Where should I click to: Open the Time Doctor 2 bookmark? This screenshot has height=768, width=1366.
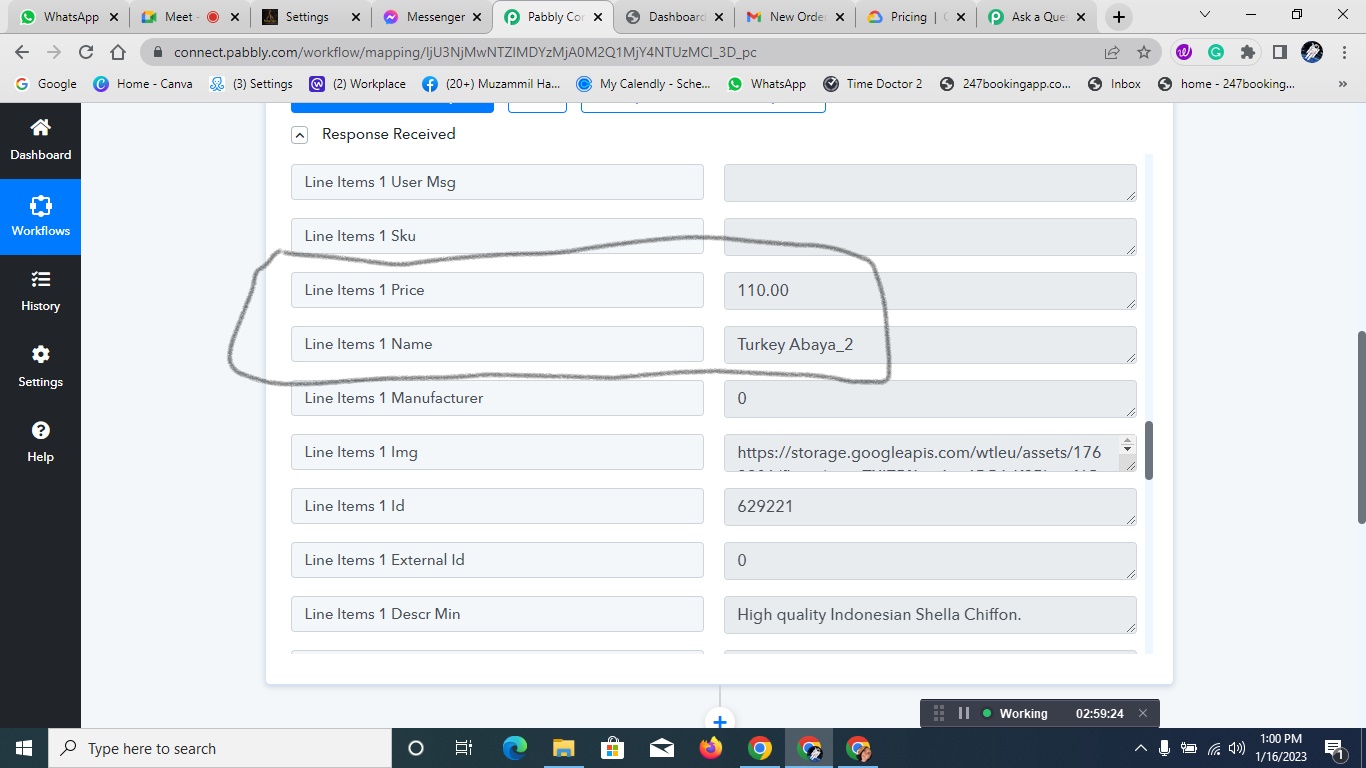(872, 84)
